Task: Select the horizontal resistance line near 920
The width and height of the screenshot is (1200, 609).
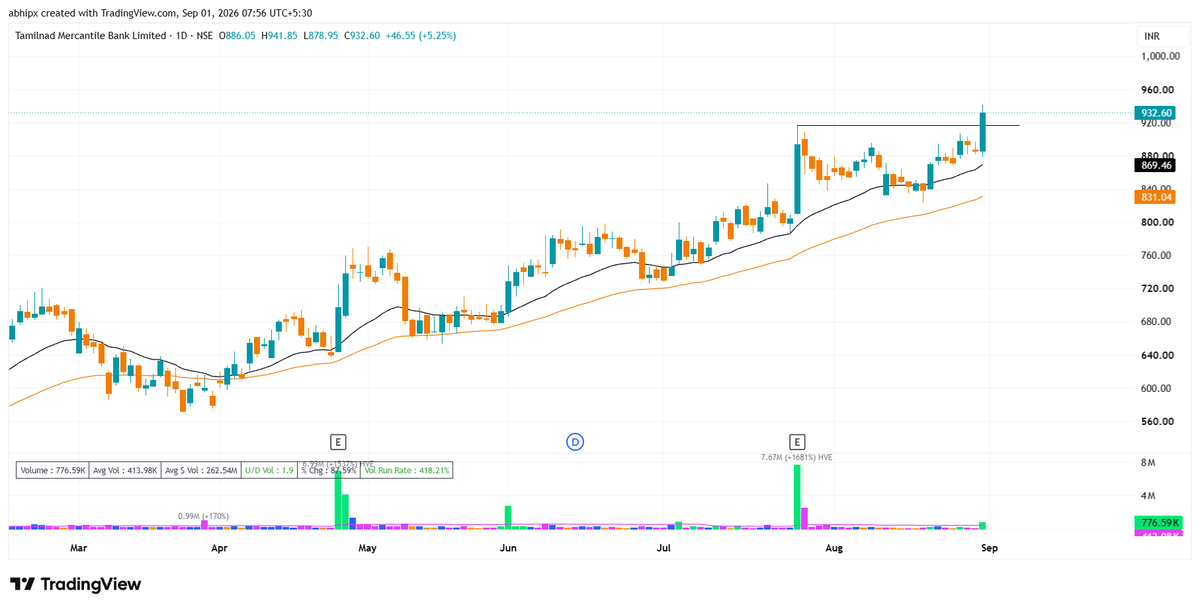Action: (908, 125)
